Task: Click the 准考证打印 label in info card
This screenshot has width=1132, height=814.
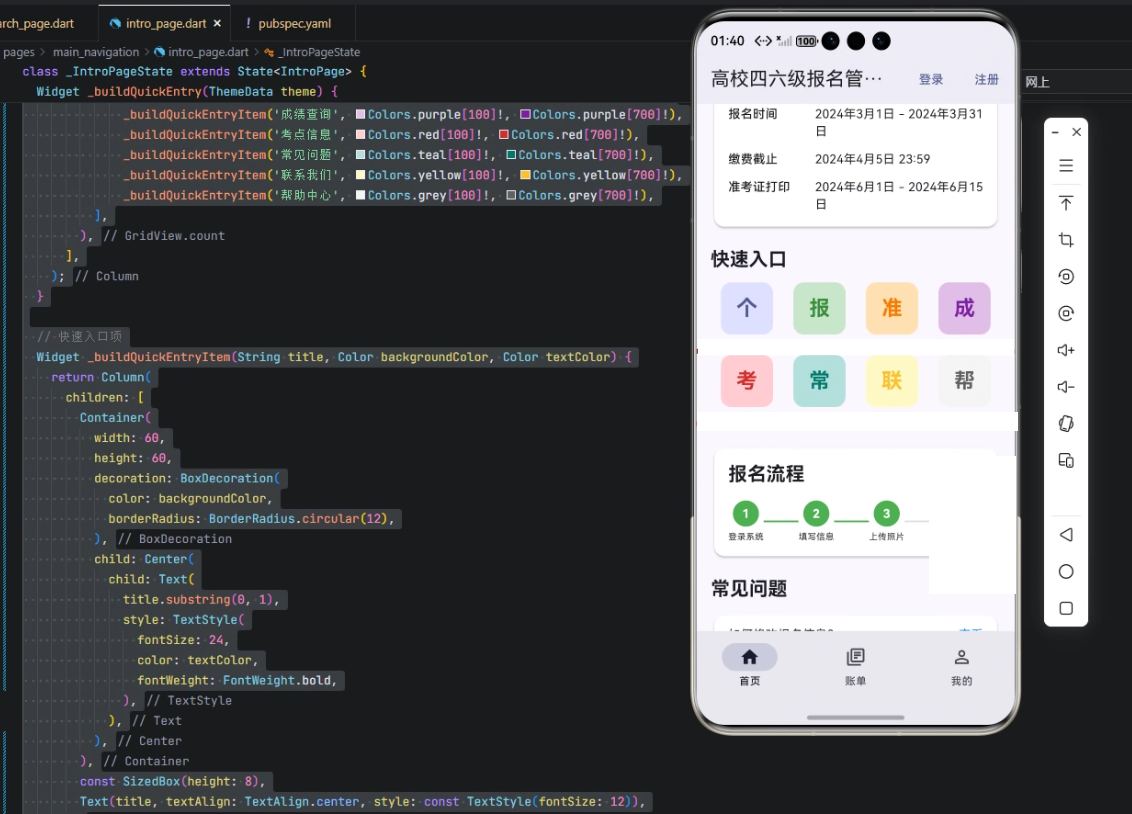Action: click(x=759, y=187)
